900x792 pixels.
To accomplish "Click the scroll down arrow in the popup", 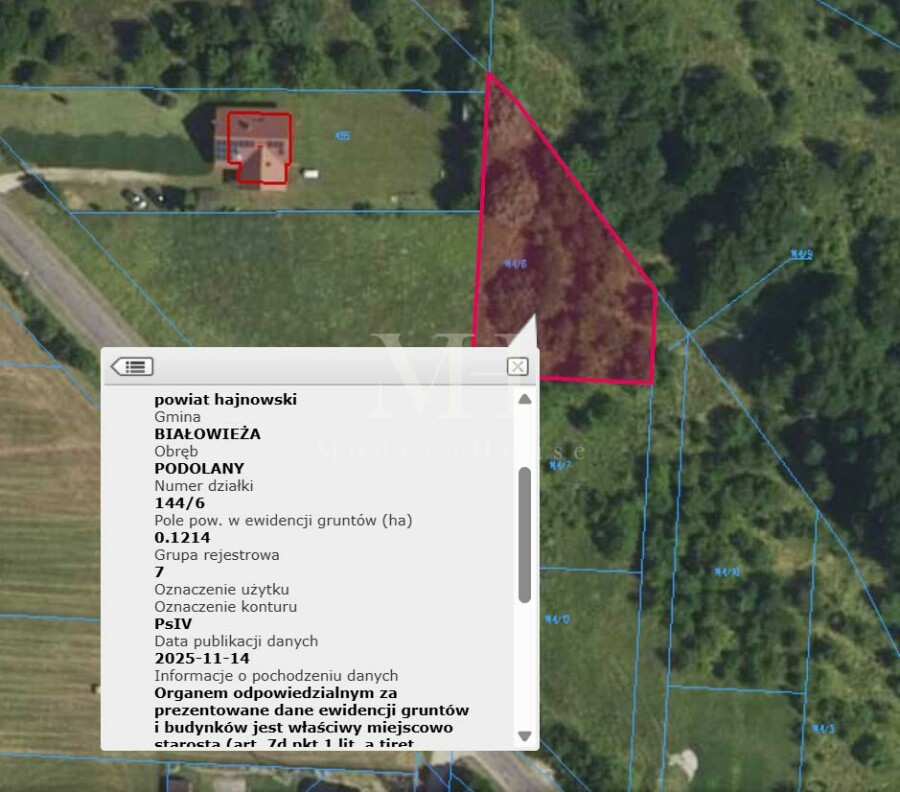I will coord(524,736).
